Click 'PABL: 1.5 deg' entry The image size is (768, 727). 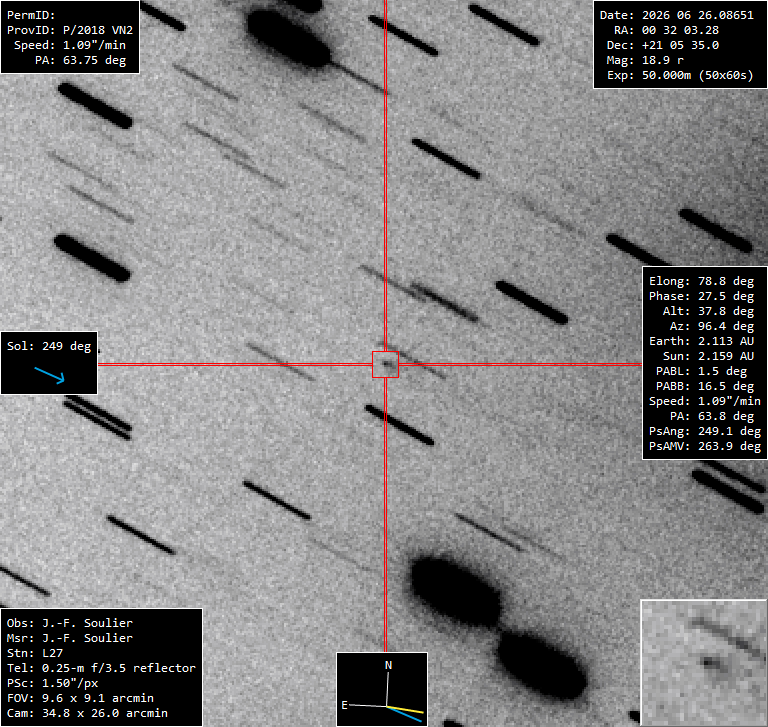(701, 371)
